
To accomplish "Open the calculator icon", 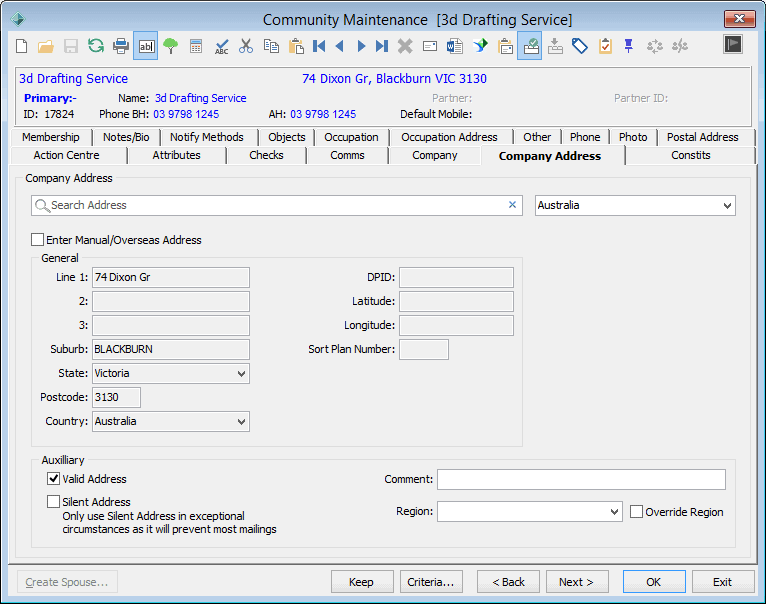I will (196, 46).
